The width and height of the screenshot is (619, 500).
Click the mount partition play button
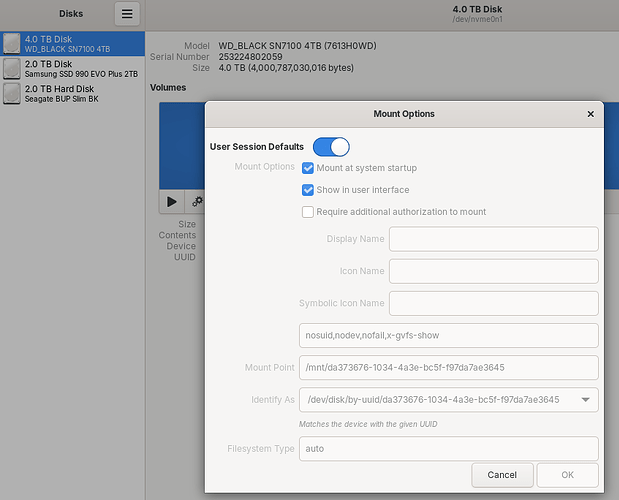coord(172,201)
